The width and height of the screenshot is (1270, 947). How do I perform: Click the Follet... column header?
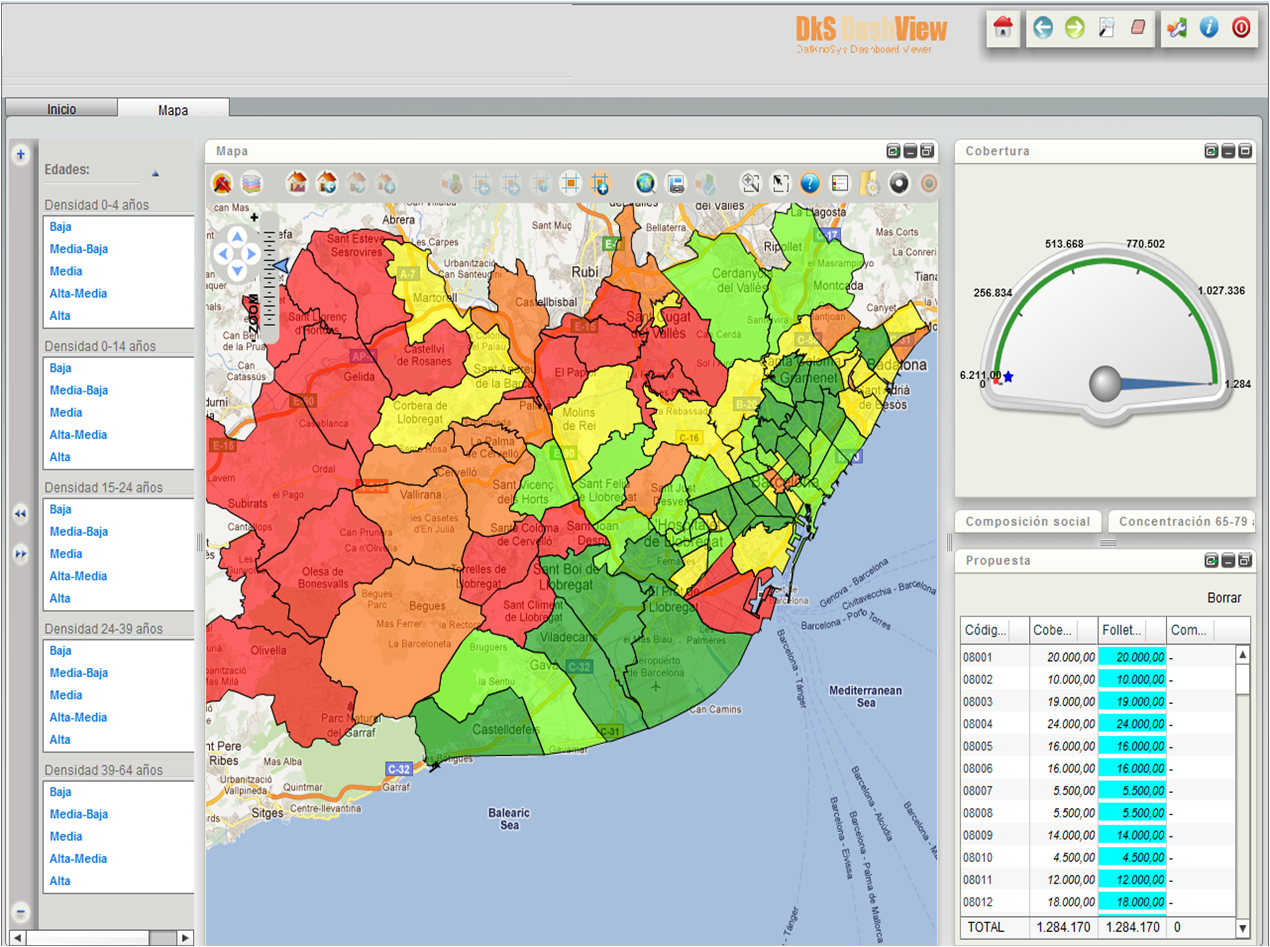point(1132,630)
